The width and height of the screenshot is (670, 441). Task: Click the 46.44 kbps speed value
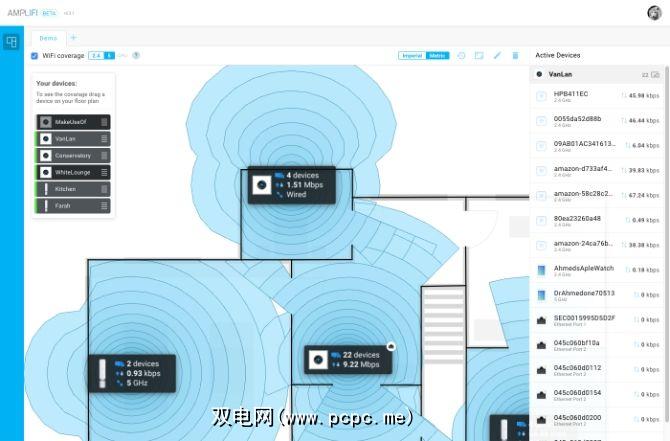click(x=644, y=121)
